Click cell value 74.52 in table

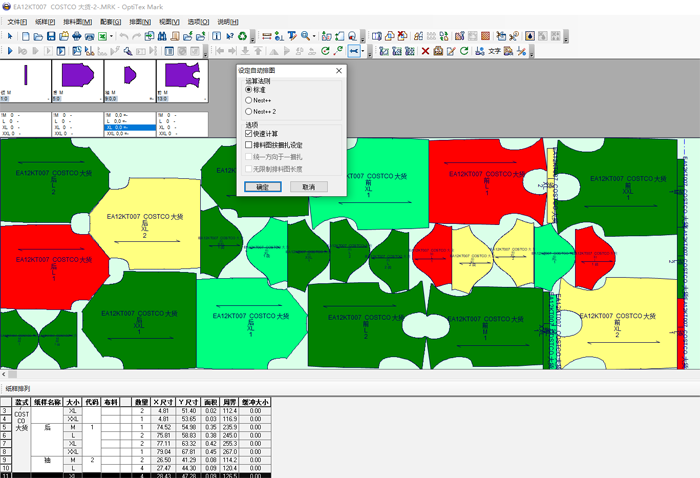click(164, 427)
